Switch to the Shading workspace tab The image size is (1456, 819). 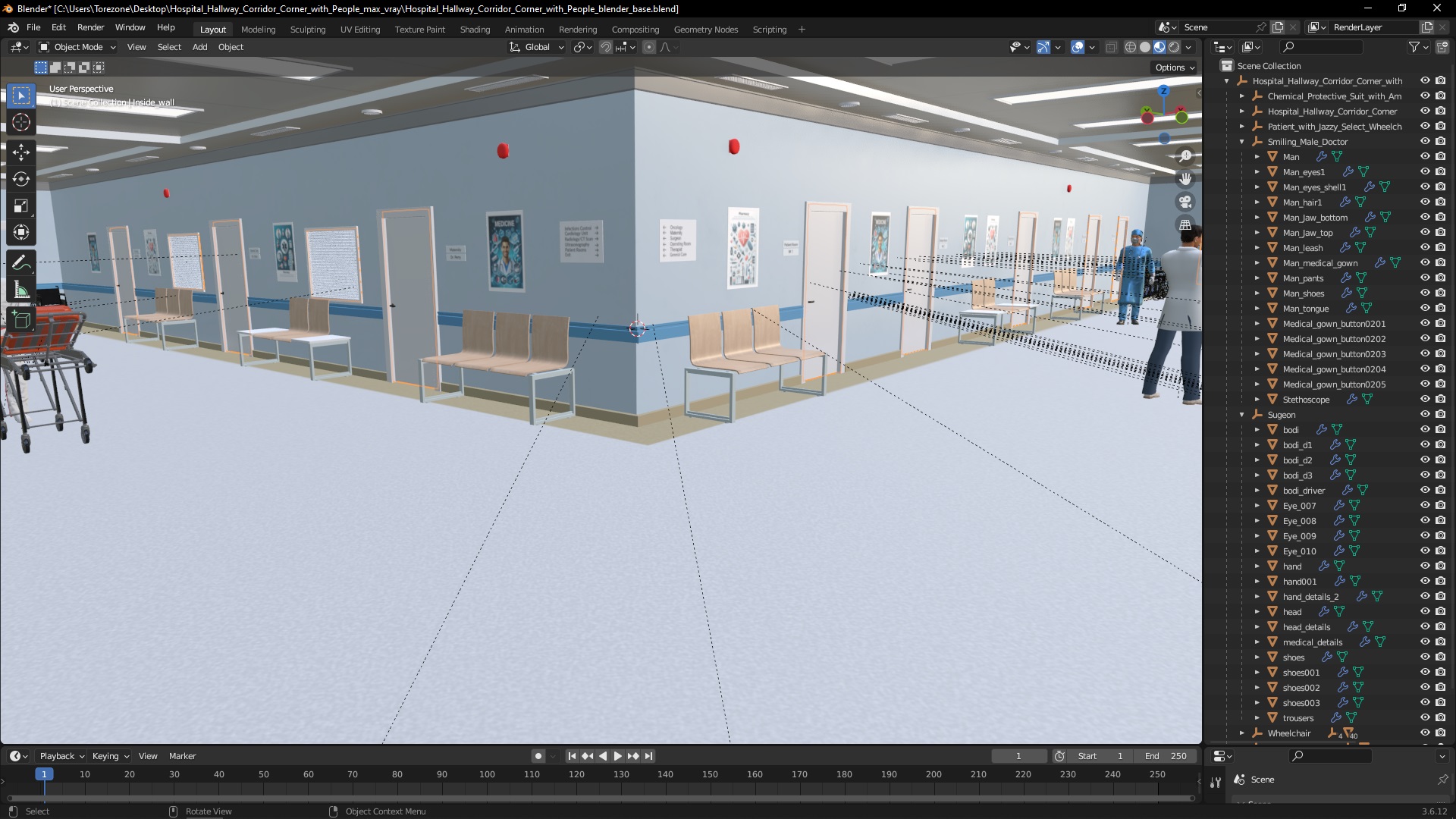(475, 30)
